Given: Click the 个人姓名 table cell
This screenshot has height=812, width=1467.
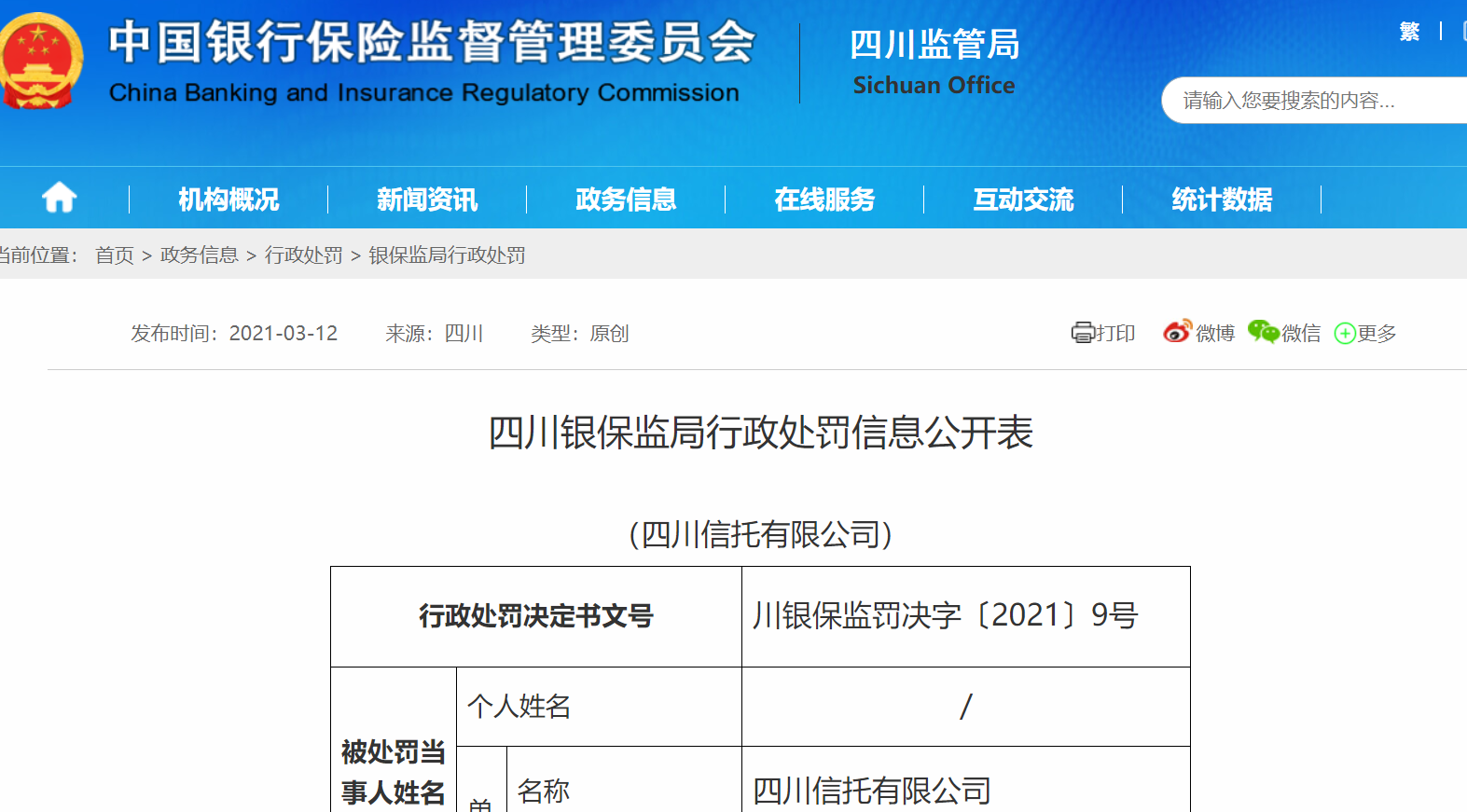Looking at the screenshot, I should tap(599, 707).
